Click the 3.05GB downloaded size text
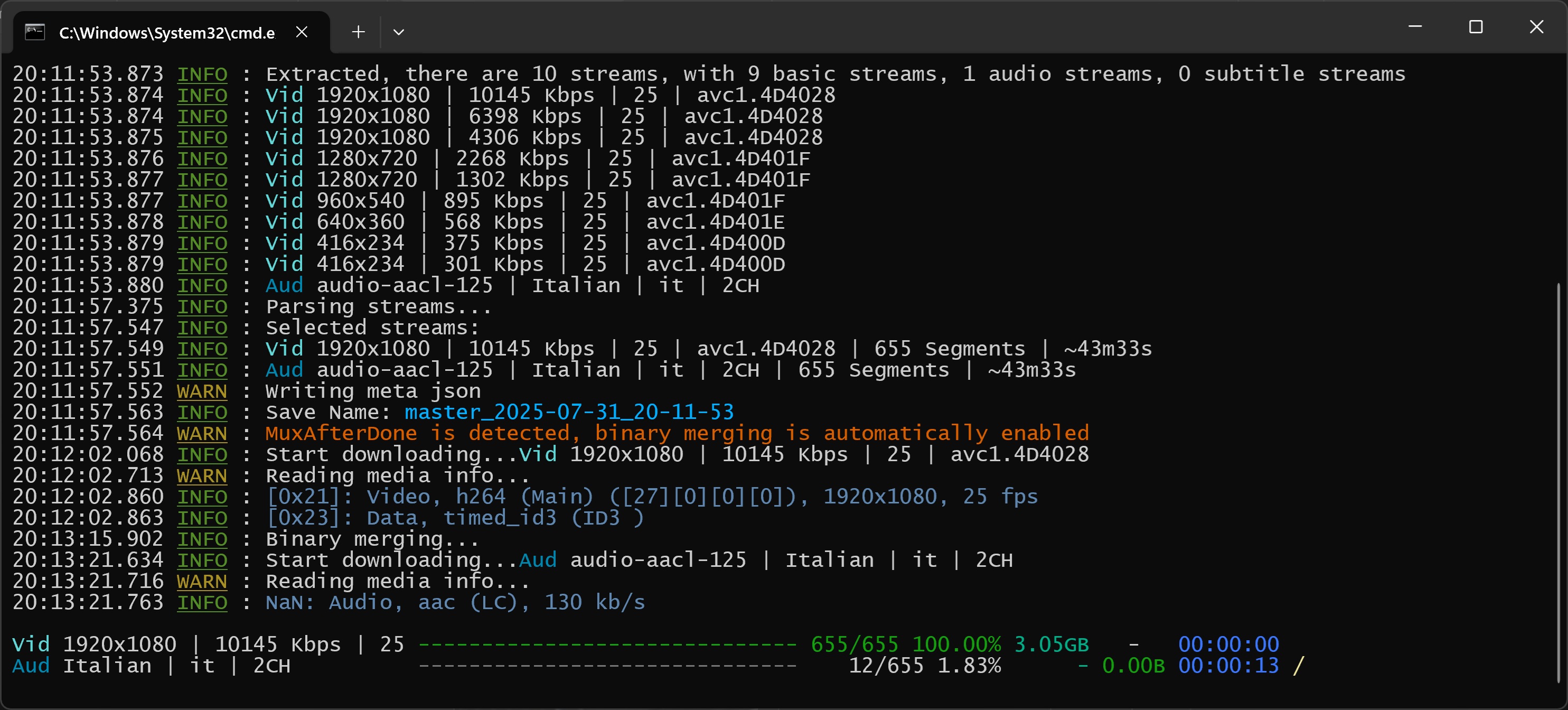This screenshot has width=1568, height=710. click(x=1051, y=644)
